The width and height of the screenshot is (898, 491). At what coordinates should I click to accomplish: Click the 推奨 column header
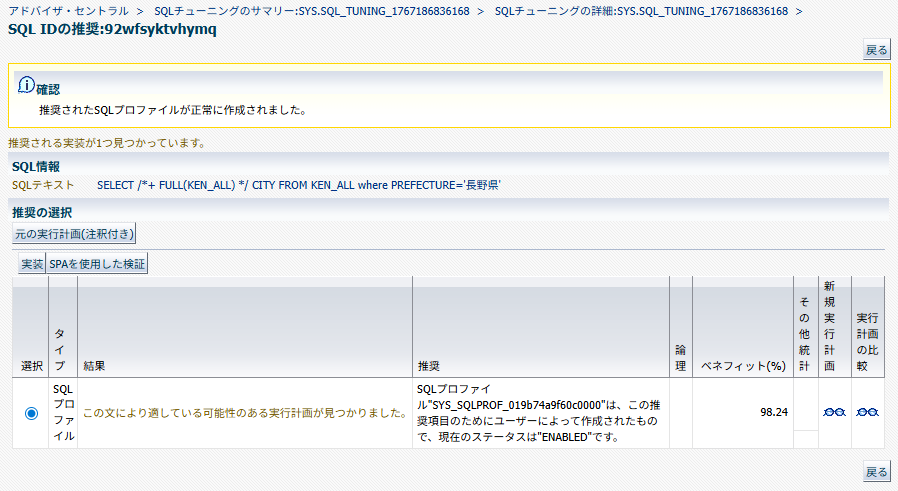[428, 366]
